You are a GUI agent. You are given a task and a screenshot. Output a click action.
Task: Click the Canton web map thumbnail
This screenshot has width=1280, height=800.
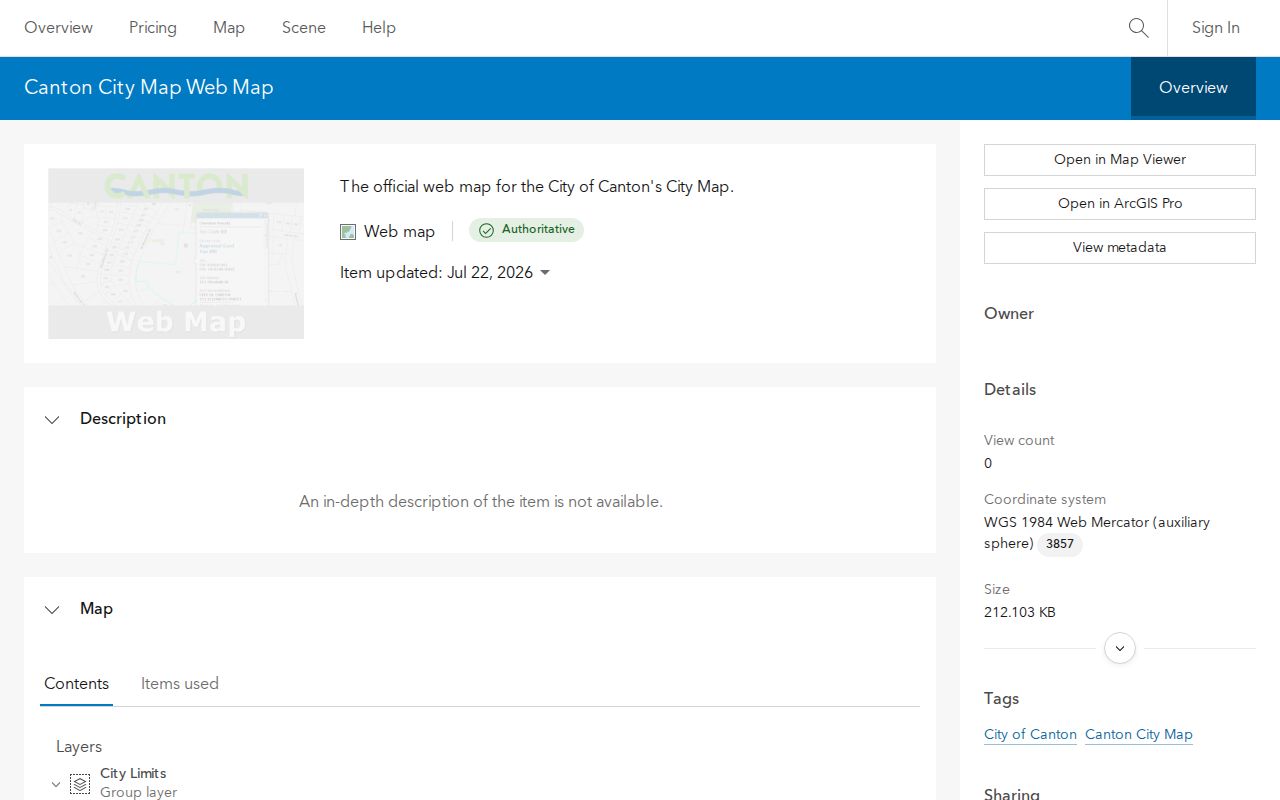pos(176,253)
